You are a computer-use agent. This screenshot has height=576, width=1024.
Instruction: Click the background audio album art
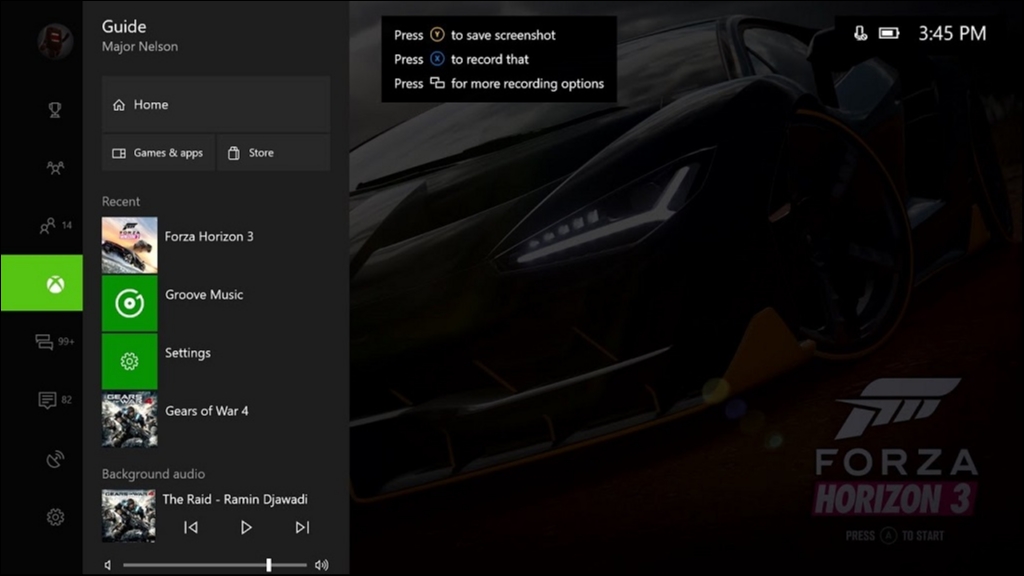coord(129,516)
